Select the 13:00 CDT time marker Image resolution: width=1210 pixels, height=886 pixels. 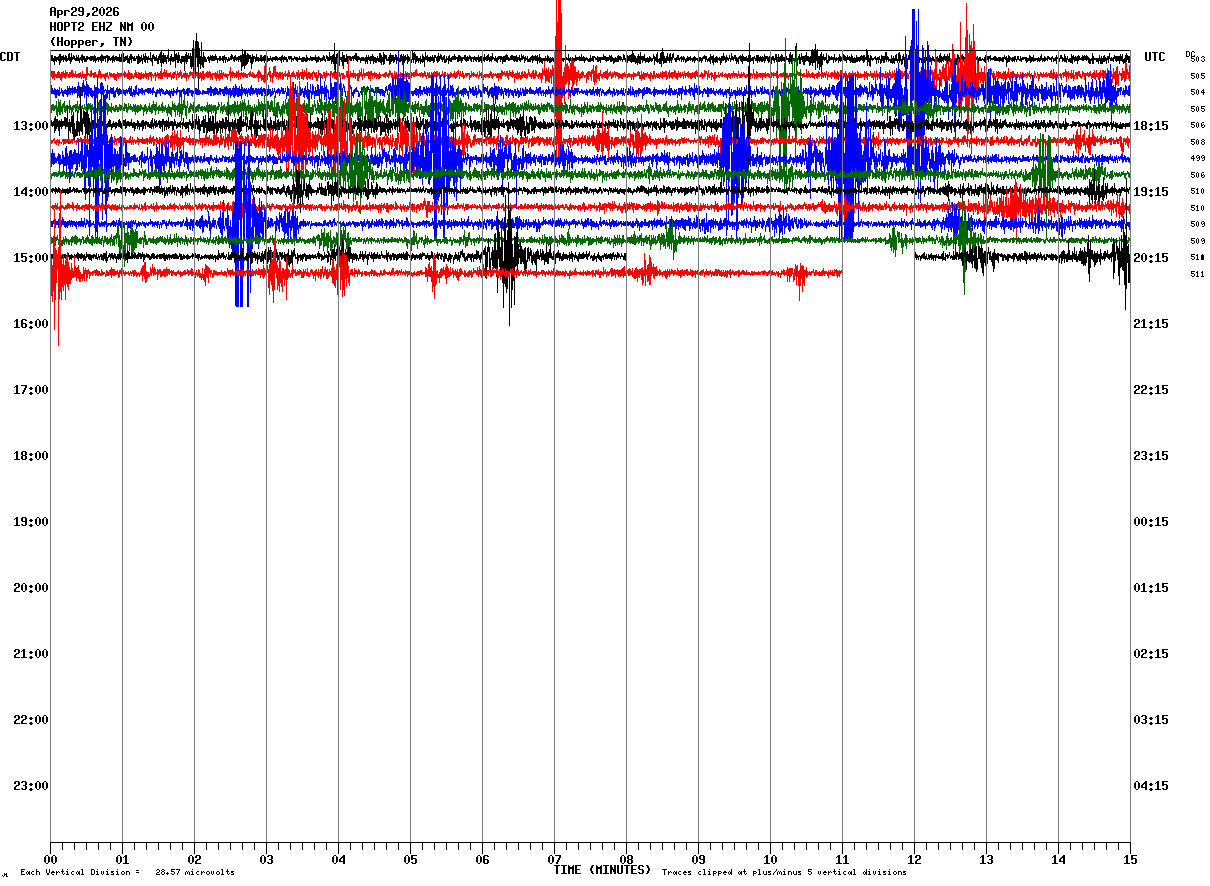click(31, 126)
